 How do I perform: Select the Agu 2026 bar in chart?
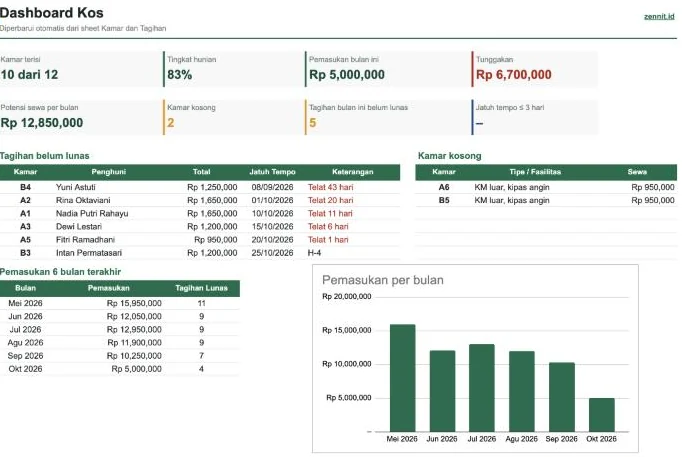pyautogui.click(x=522, y=391)
